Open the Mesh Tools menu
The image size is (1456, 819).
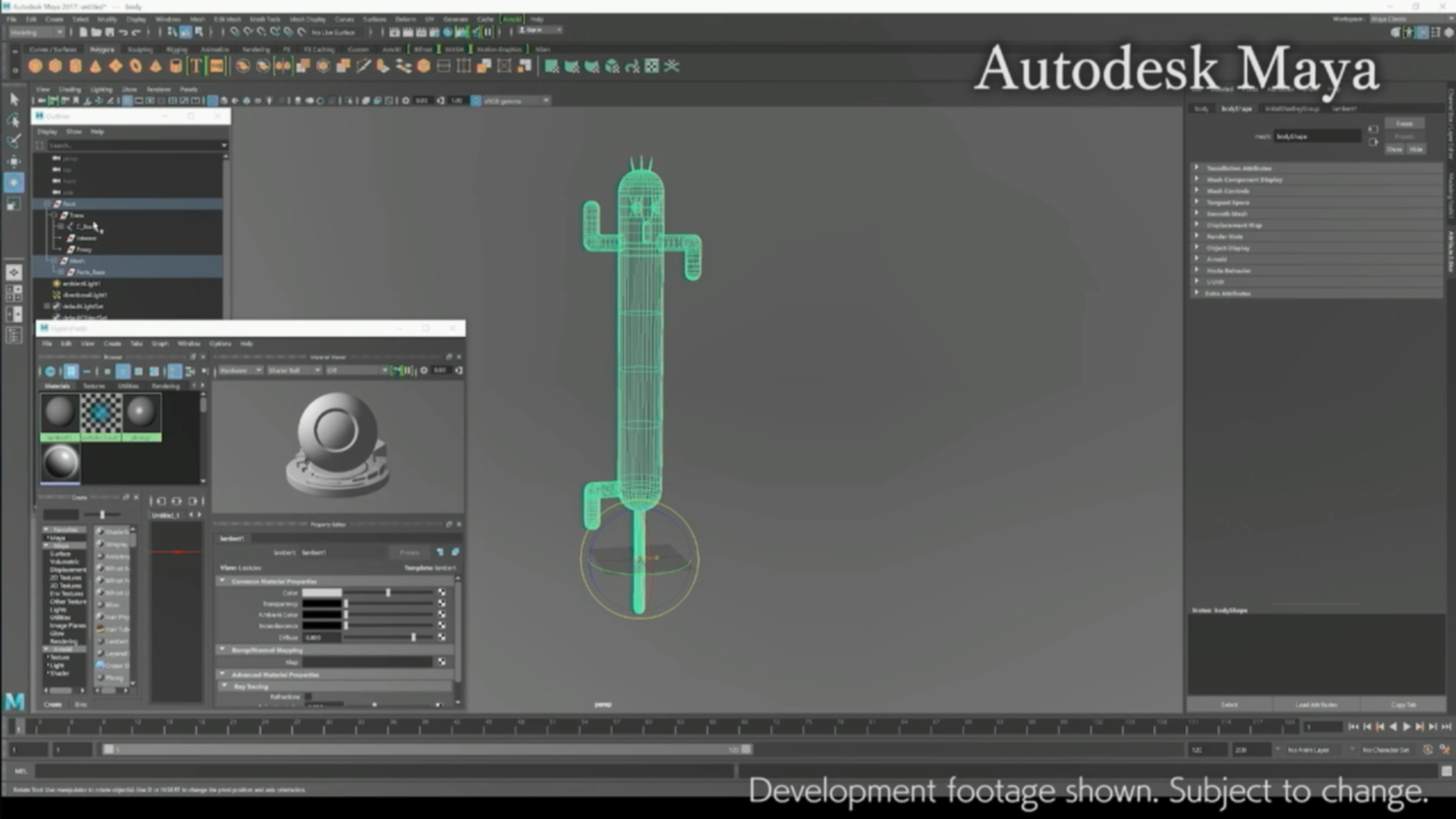[x=265, y=19]
